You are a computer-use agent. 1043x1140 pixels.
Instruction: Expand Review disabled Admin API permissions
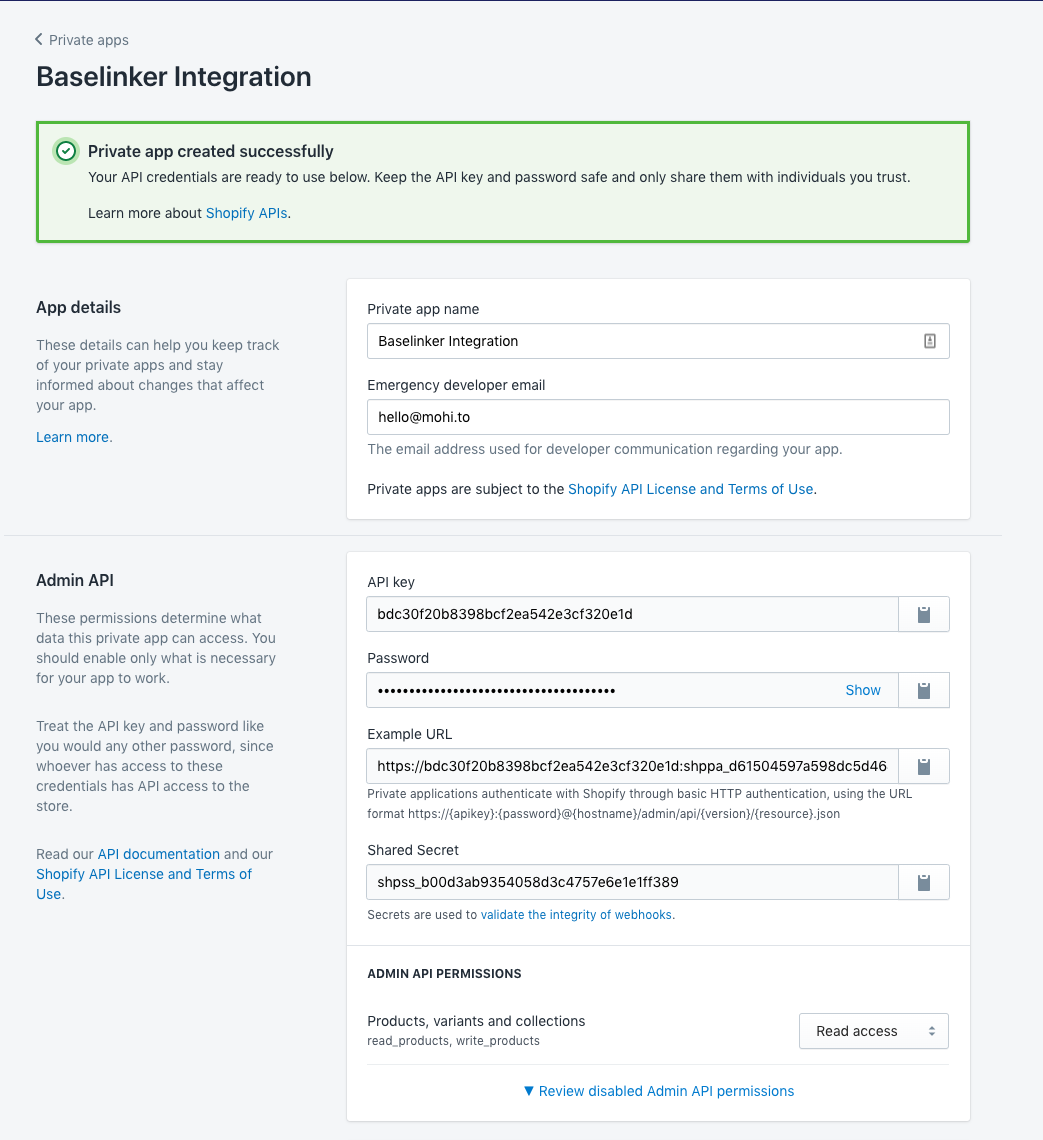pos(659,1091)
